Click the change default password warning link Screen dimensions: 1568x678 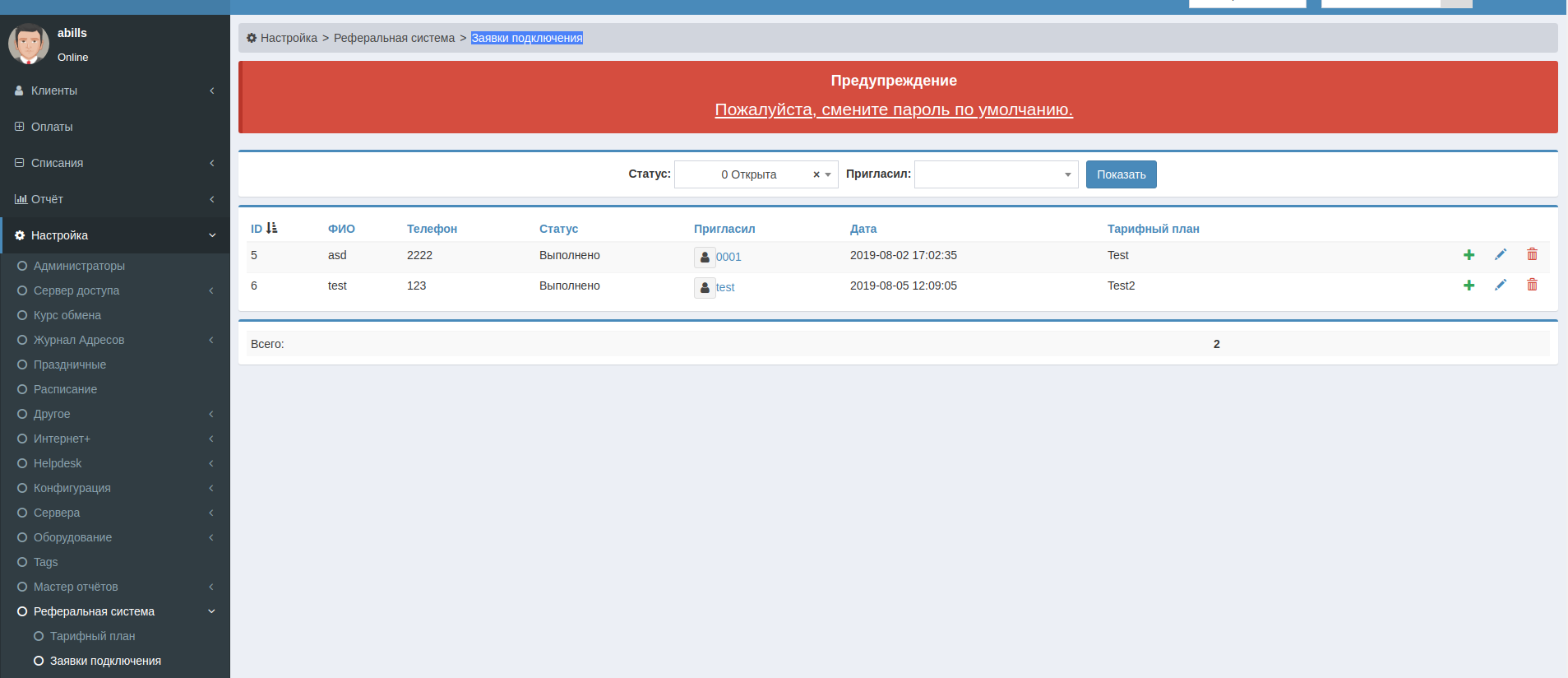tap(893, 109)
